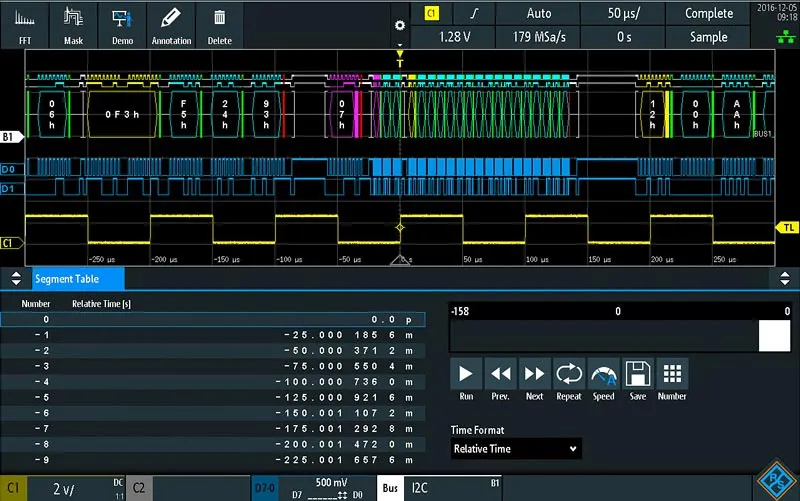The image size is (800, 501).
Task: Select the Segment Table tab
Action: coord(78,279)
